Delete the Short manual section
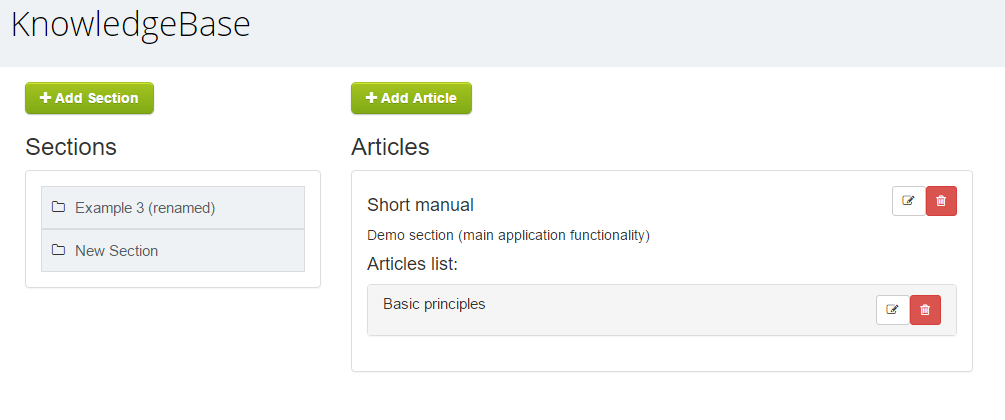The height and width of the screenshot is (420, 1005). [941, 201]
